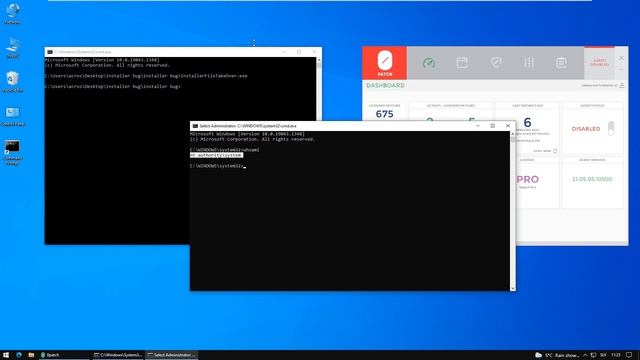This screenshot has height=360, width=640.
Task: Click the 675 licensed patches count
Action: 384,114
